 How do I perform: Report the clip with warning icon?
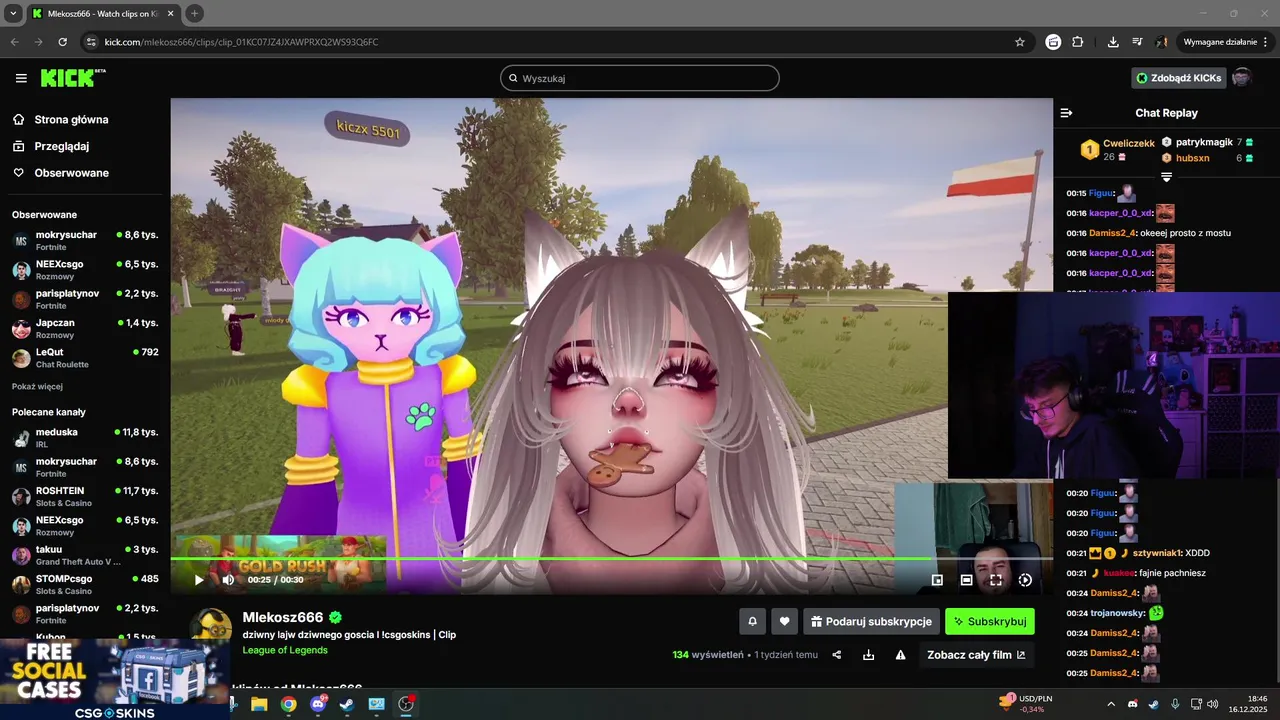point(900,655)
